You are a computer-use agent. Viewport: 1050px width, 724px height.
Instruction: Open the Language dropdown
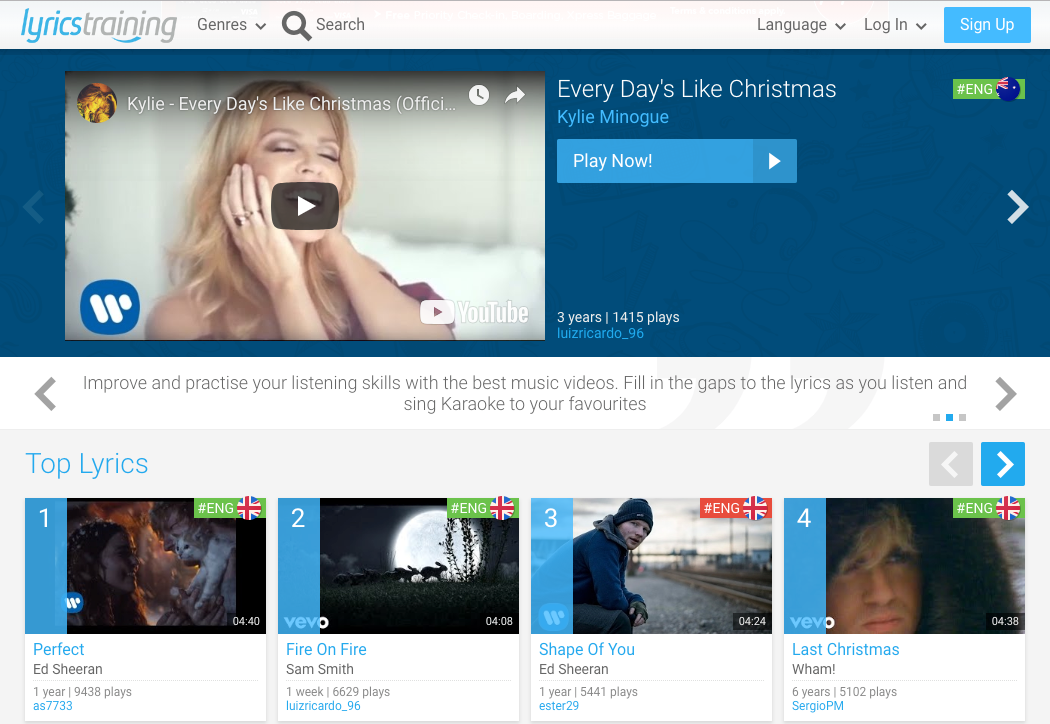802,25
